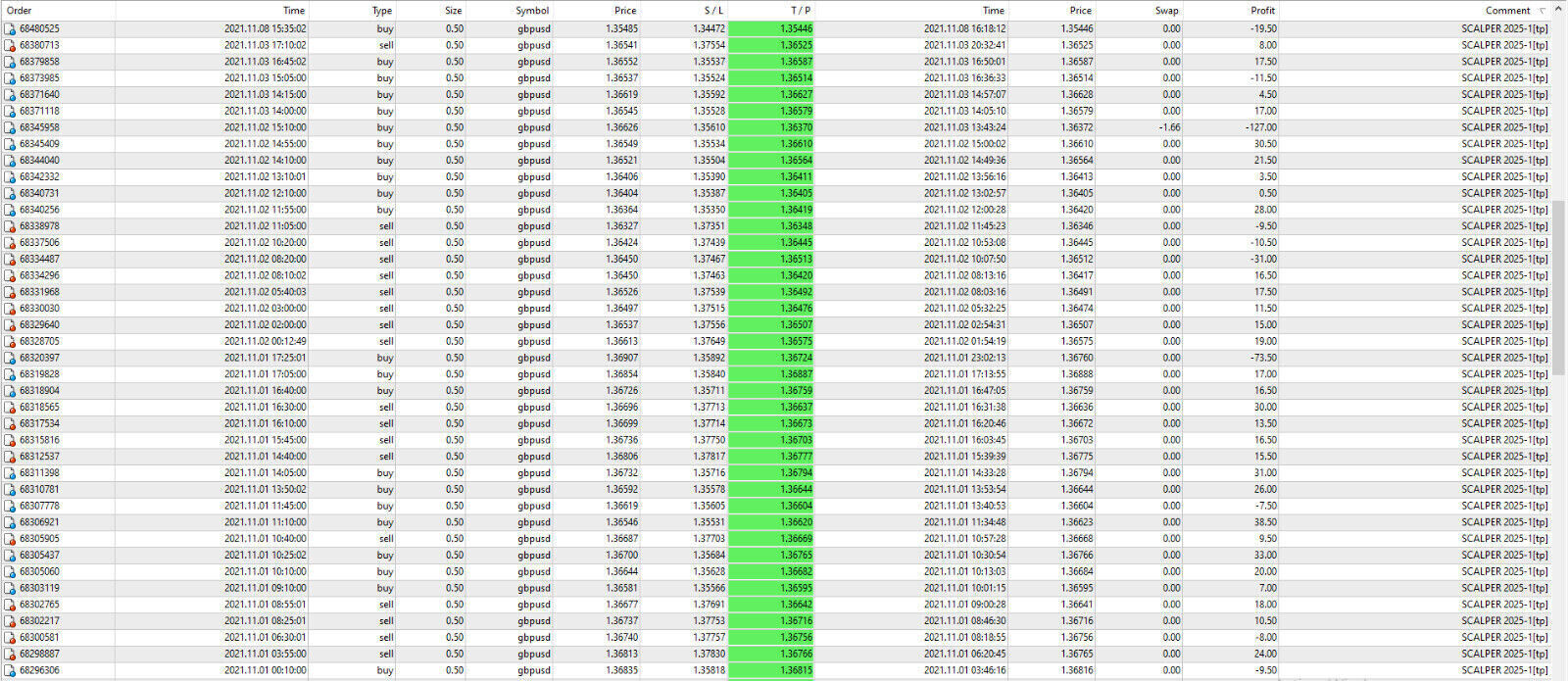The height and width of the screenshot is (681, 1568).
Task: Click the sell icon beside order 68380713
Action: (10, 46)
